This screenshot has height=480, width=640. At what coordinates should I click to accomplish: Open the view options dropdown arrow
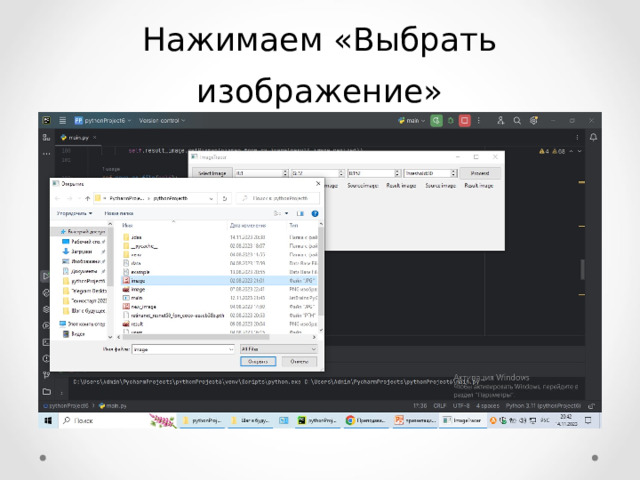pos(287,213)
